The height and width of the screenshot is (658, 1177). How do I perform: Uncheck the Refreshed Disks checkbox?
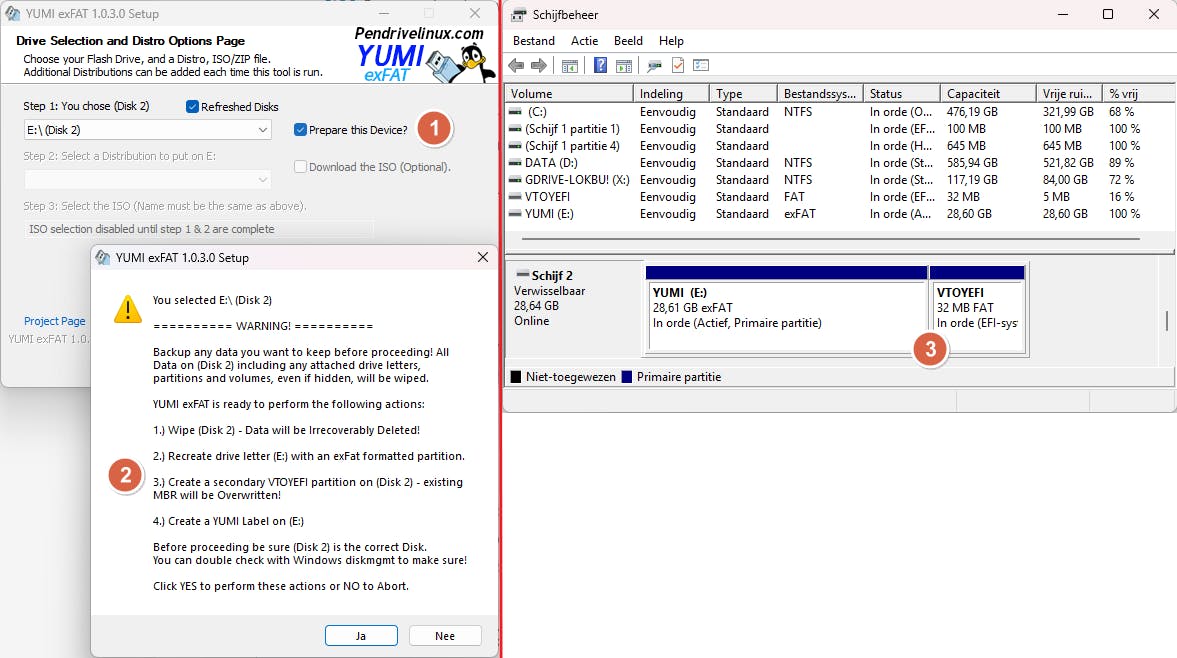pyautogui.click(x=192, y=107)
